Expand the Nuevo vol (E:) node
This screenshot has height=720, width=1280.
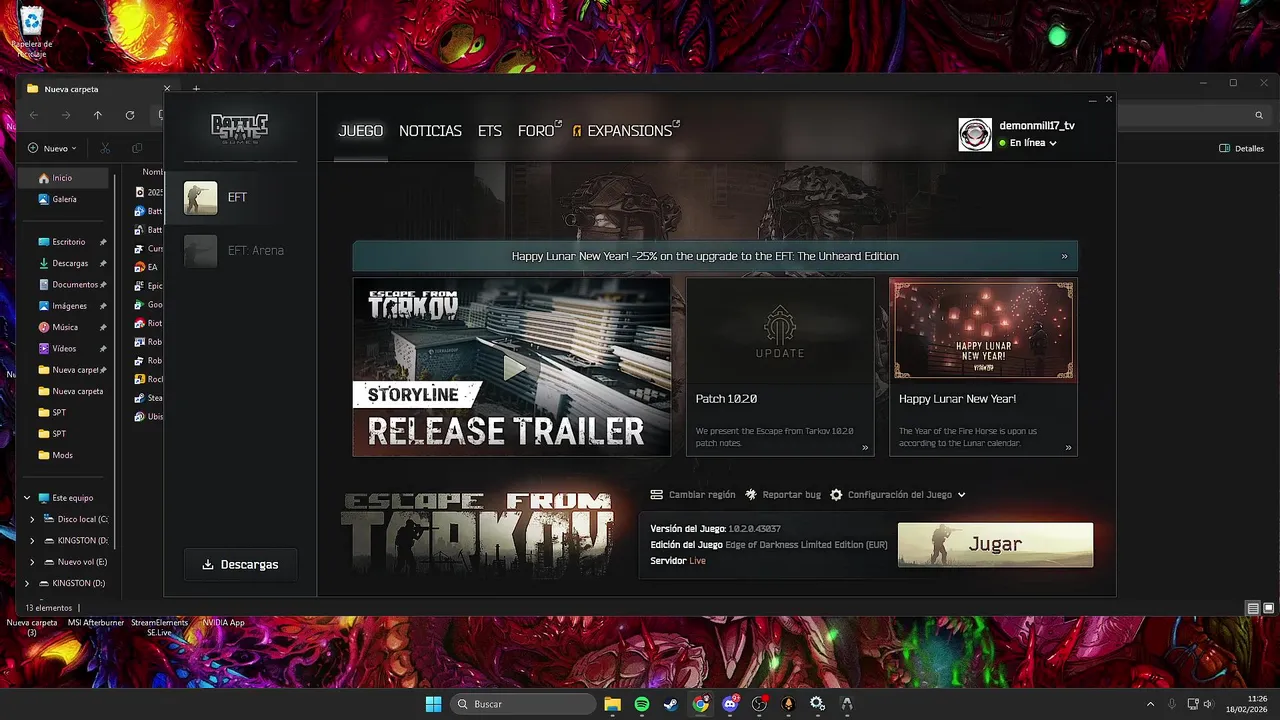(x=32, y=562)
